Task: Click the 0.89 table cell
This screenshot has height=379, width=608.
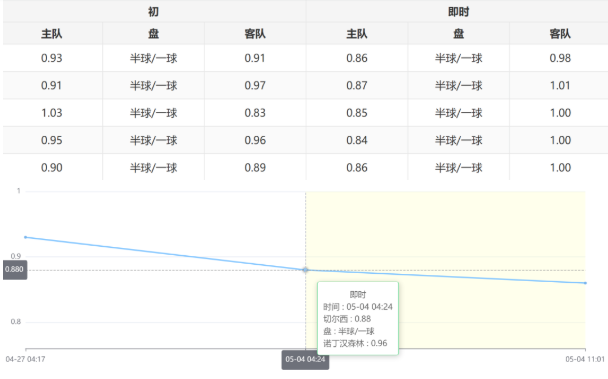Action: pyautogui.click(x=255, y=168)
